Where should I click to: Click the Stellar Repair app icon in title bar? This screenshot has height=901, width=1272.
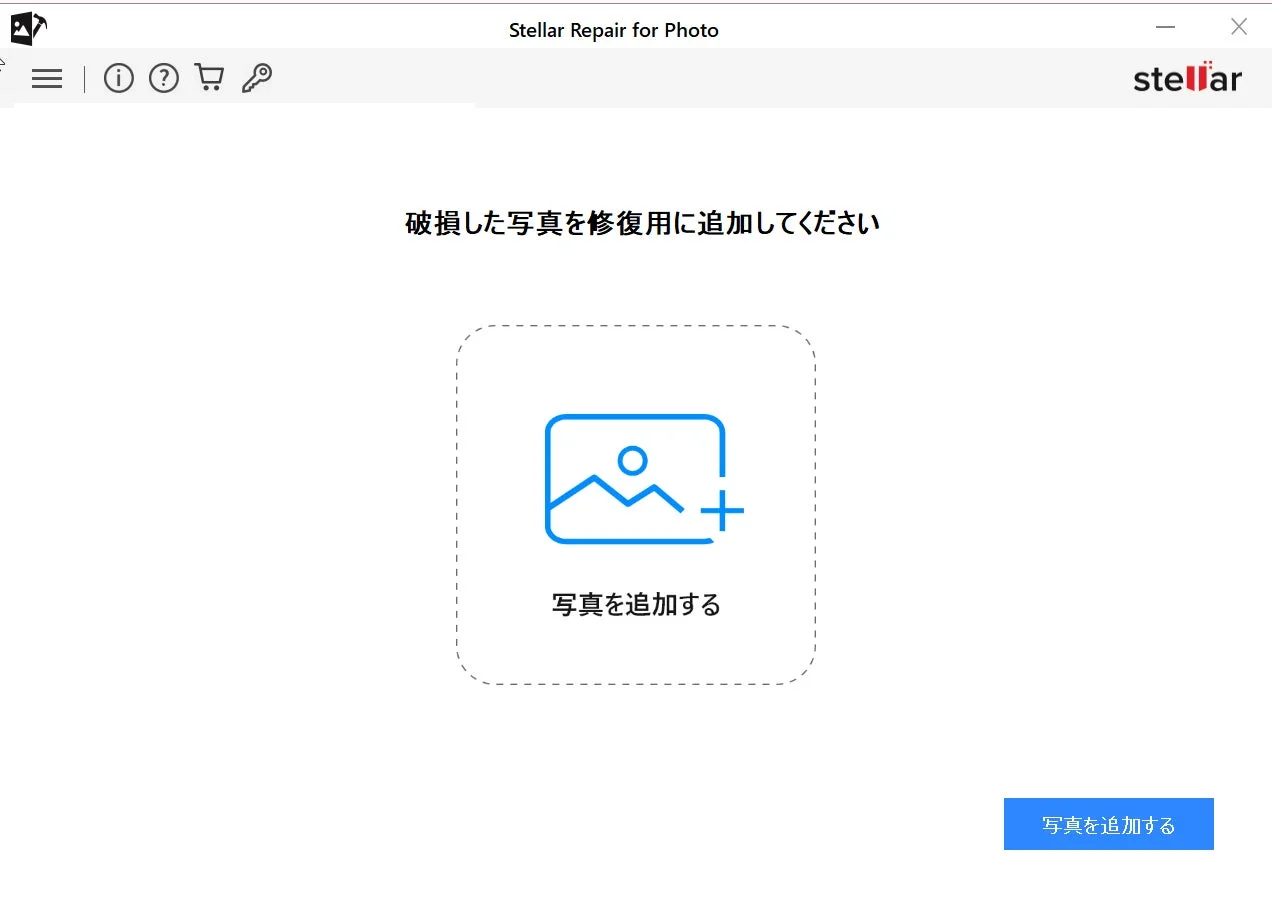[x=29, y=28]
